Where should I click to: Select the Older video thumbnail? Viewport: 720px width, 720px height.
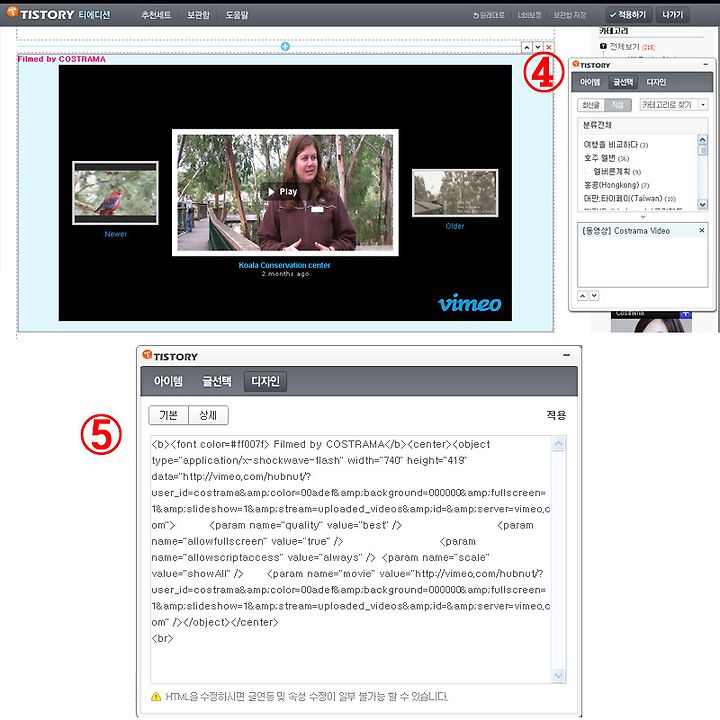pos(455,193)
